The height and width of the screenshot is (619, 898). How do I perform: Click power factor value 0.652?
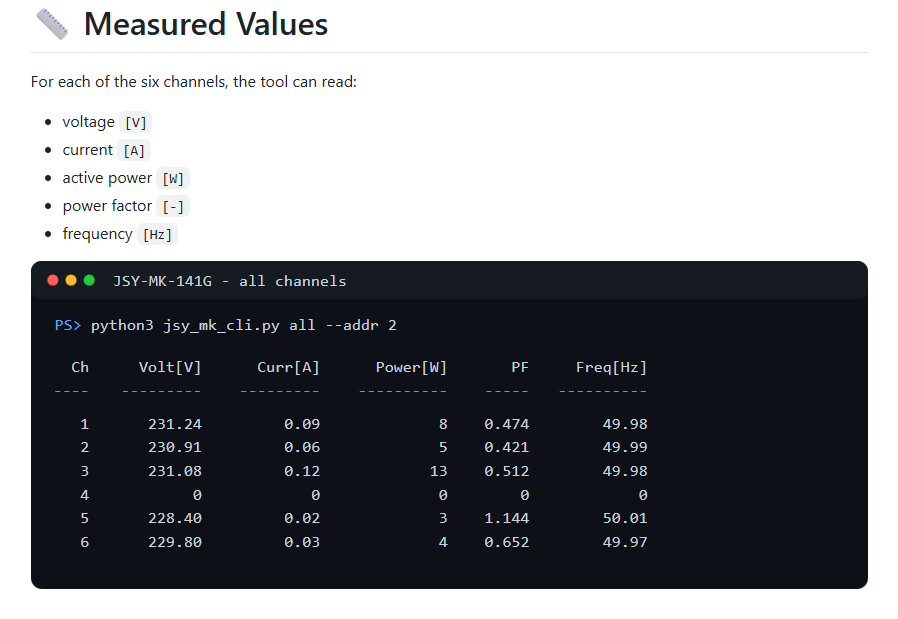pos(507,542)
